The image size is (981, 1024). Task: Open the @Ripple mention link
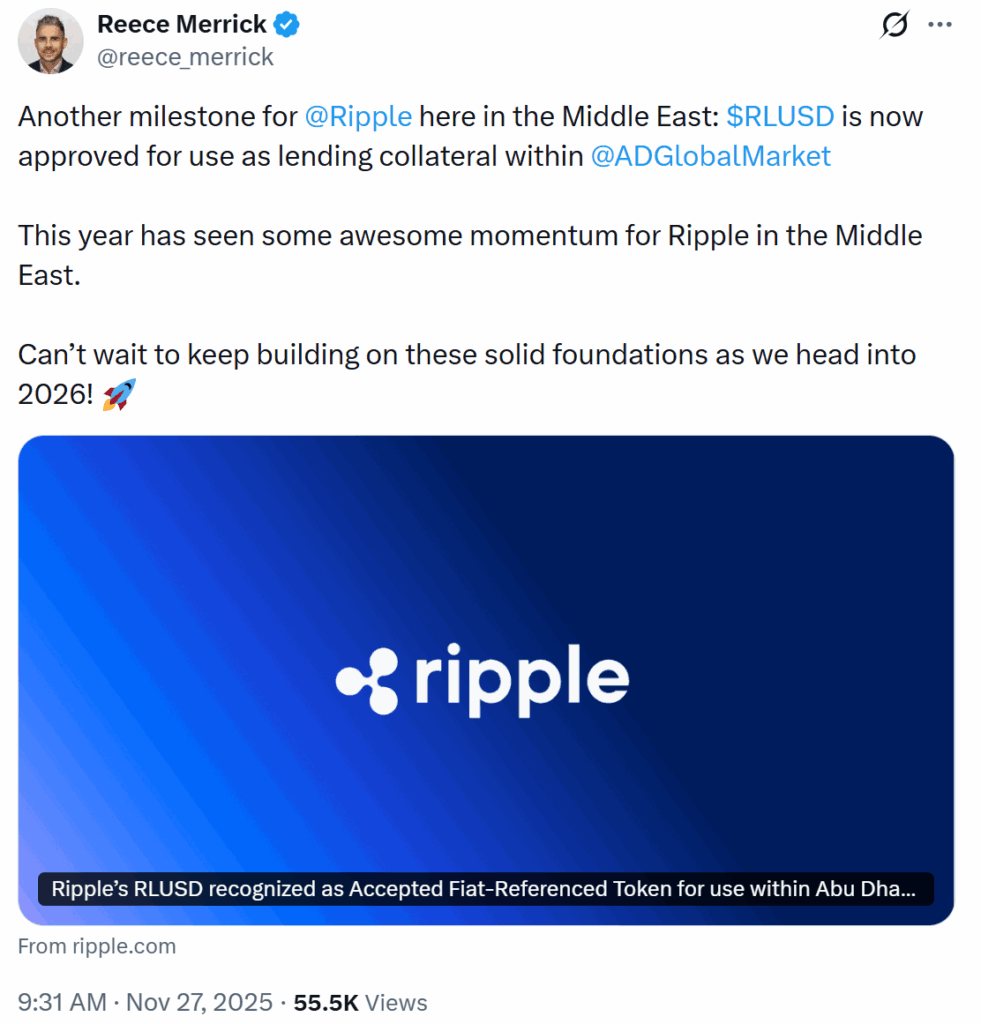coord(359,116)
